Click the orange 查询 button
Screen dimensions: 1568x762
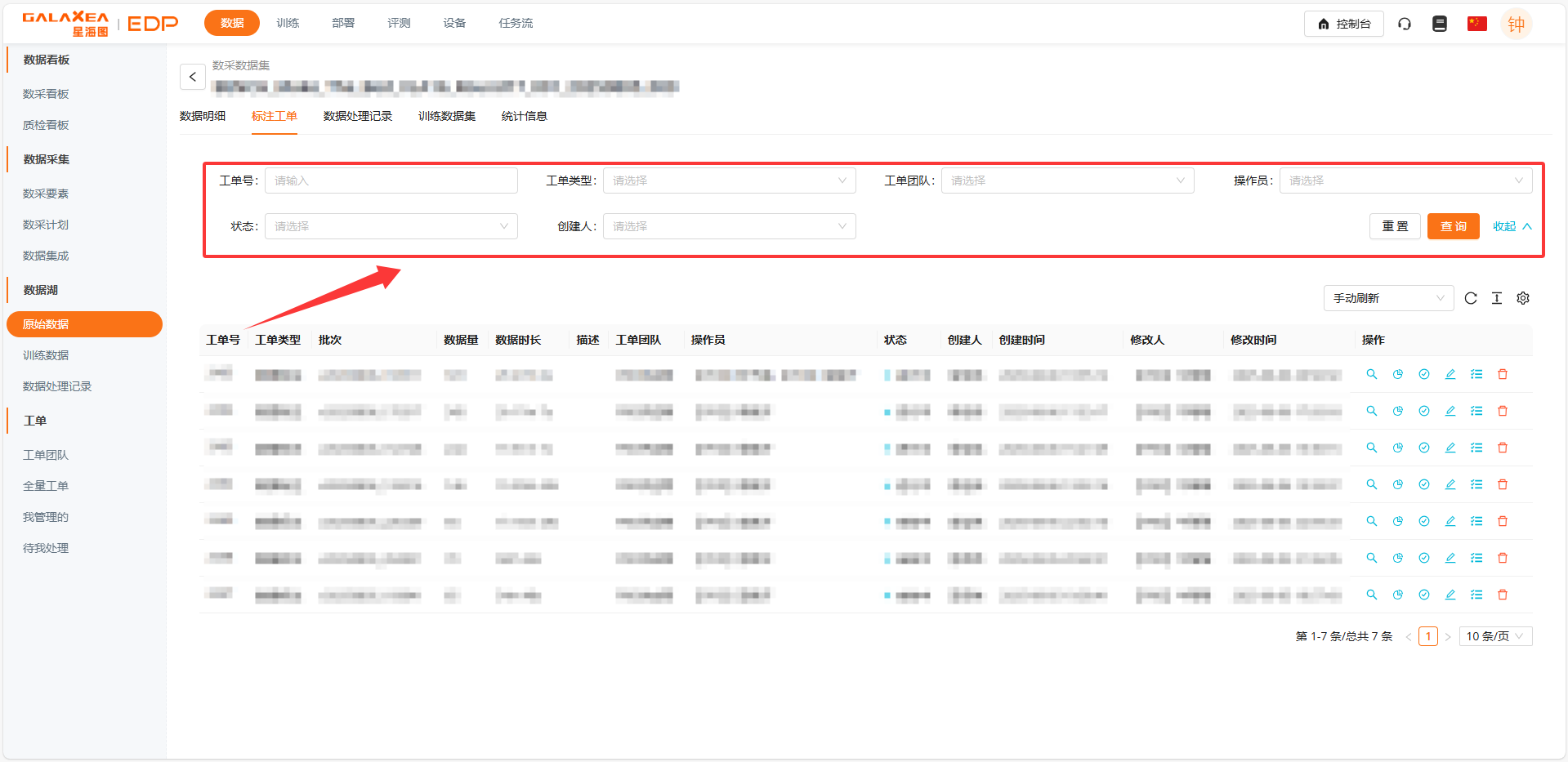pos(1453,226)
